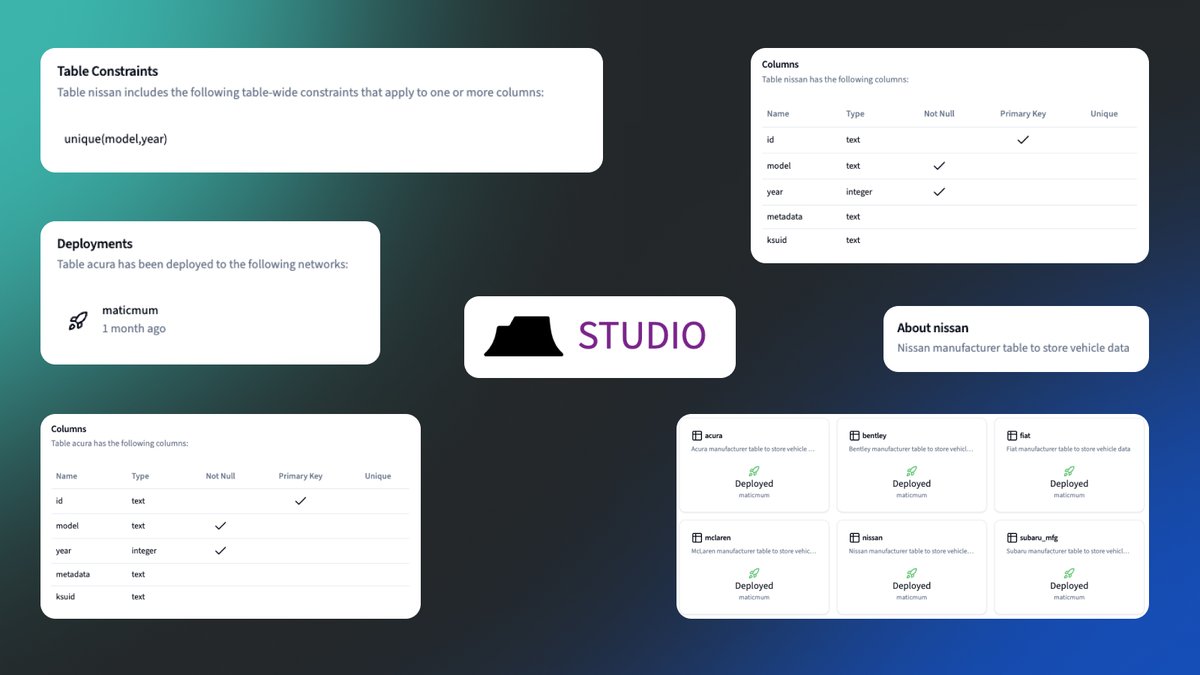This screenshot has height=675, width=1200.
Task: Click the green rocket icon in the mclaren card
Action: [x=754, y=573]
